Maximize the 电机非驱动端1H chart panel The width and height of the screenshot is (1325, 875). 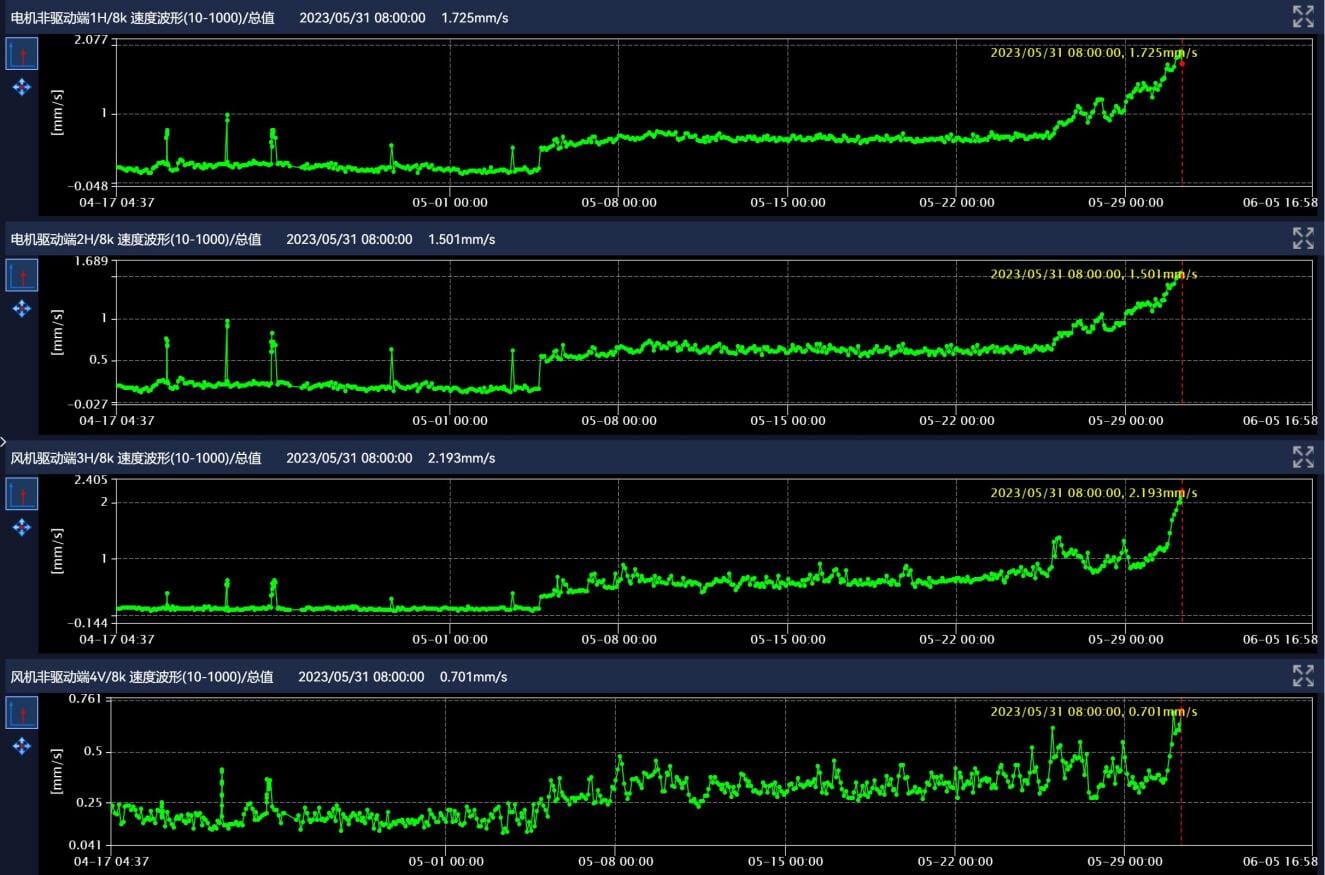point(1302,16)
